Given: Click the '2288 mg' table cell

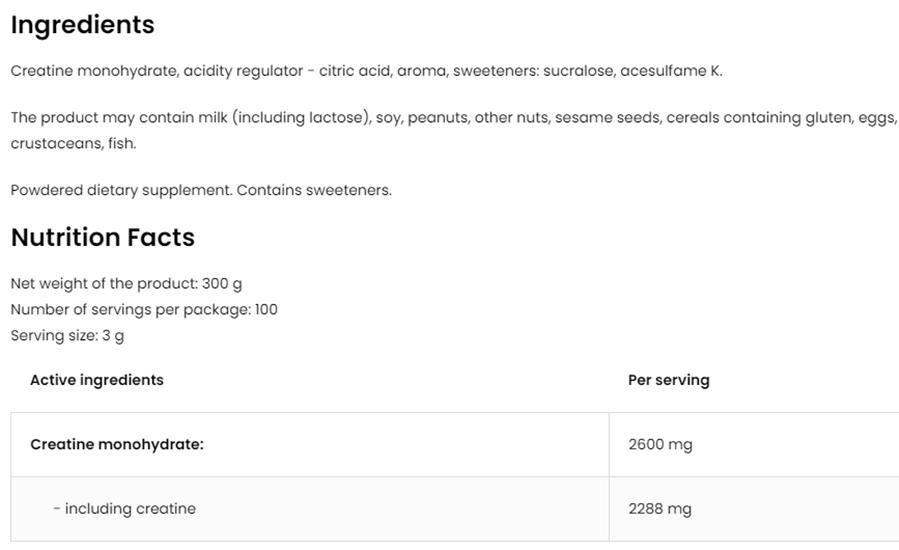Looking at the screenshot, I should point(660,509).
